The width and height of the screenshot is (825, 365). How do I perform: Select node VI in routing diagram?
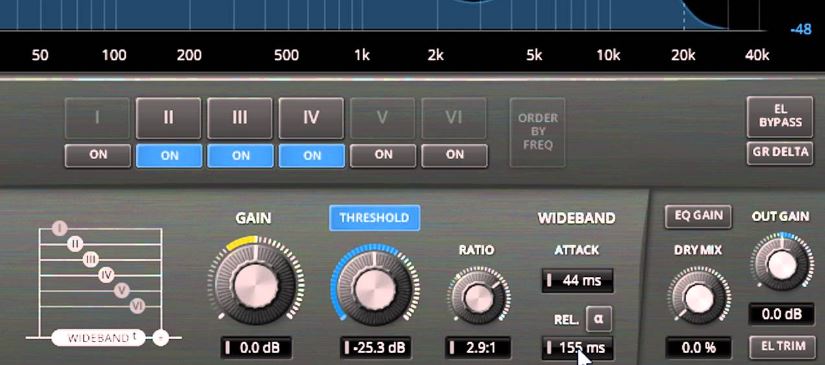(x=137, y=305)
